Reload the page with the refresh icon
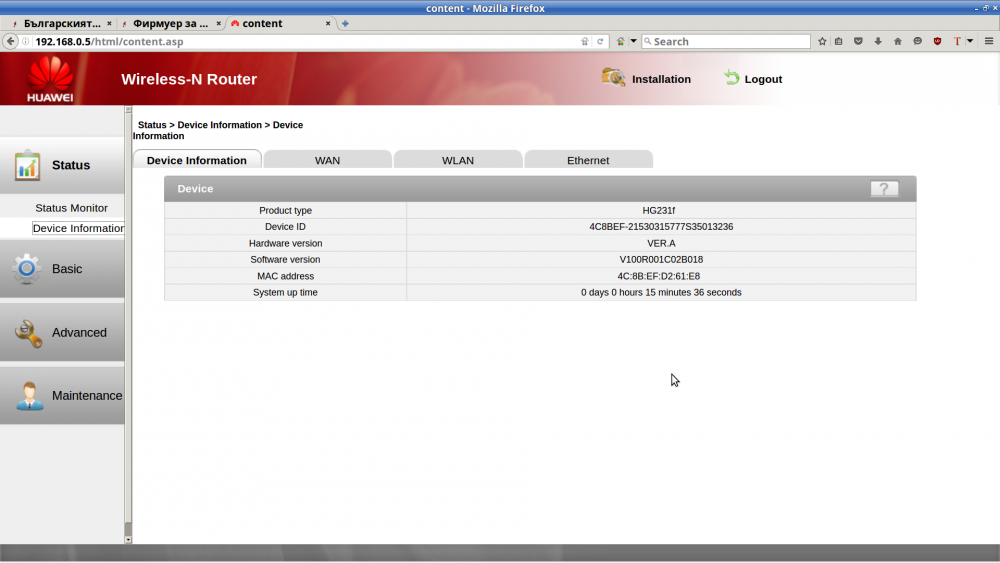The width and height of the screenshot is (1000, 563). [600, 41]
